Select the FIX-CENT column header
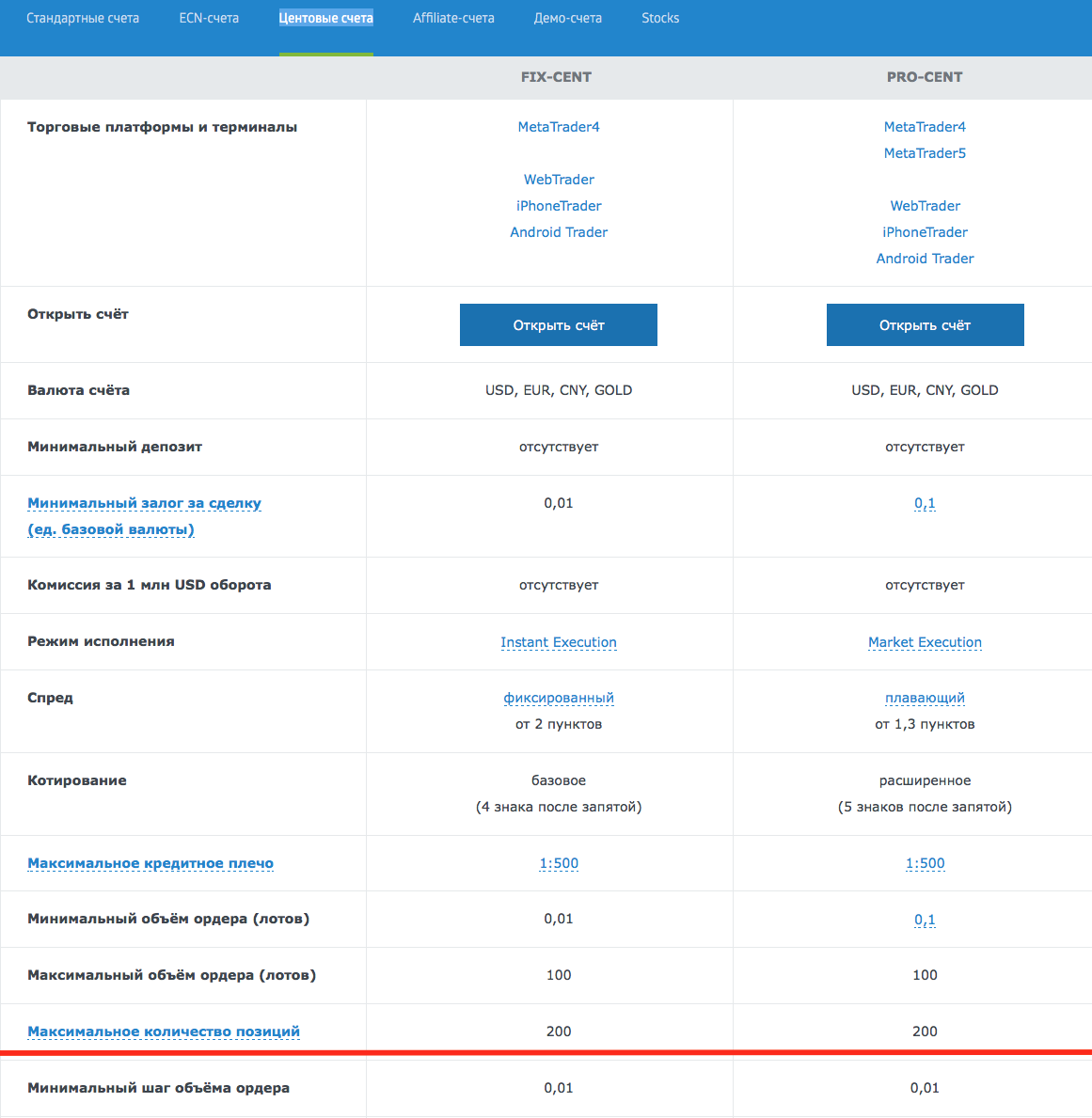The height and width of the screenshot is (1118, 1092). [x=556, y=77]
